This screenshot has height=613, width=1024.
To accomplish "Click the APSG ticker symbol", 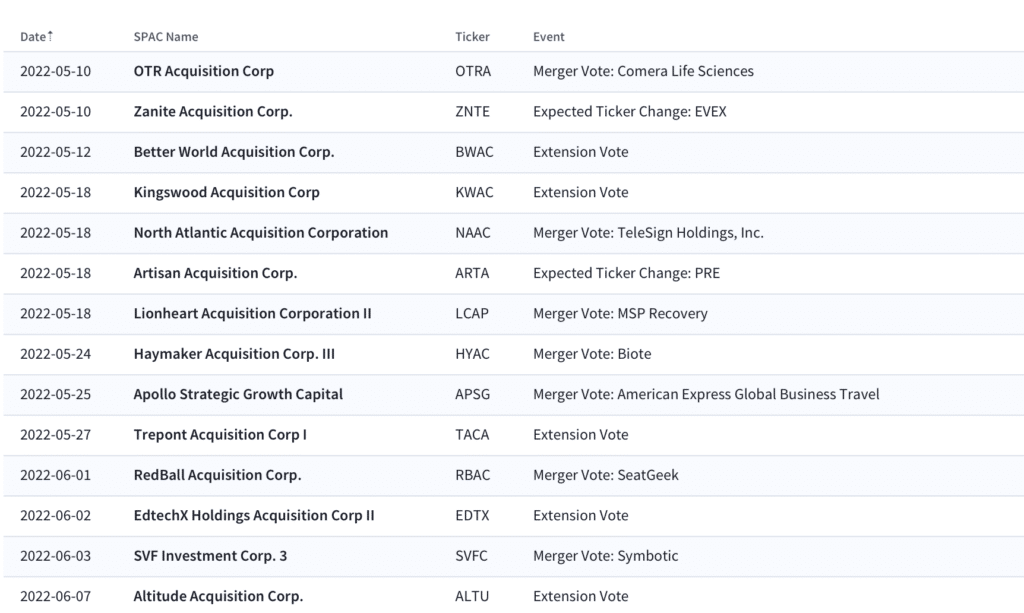I will tap(473, 394).
